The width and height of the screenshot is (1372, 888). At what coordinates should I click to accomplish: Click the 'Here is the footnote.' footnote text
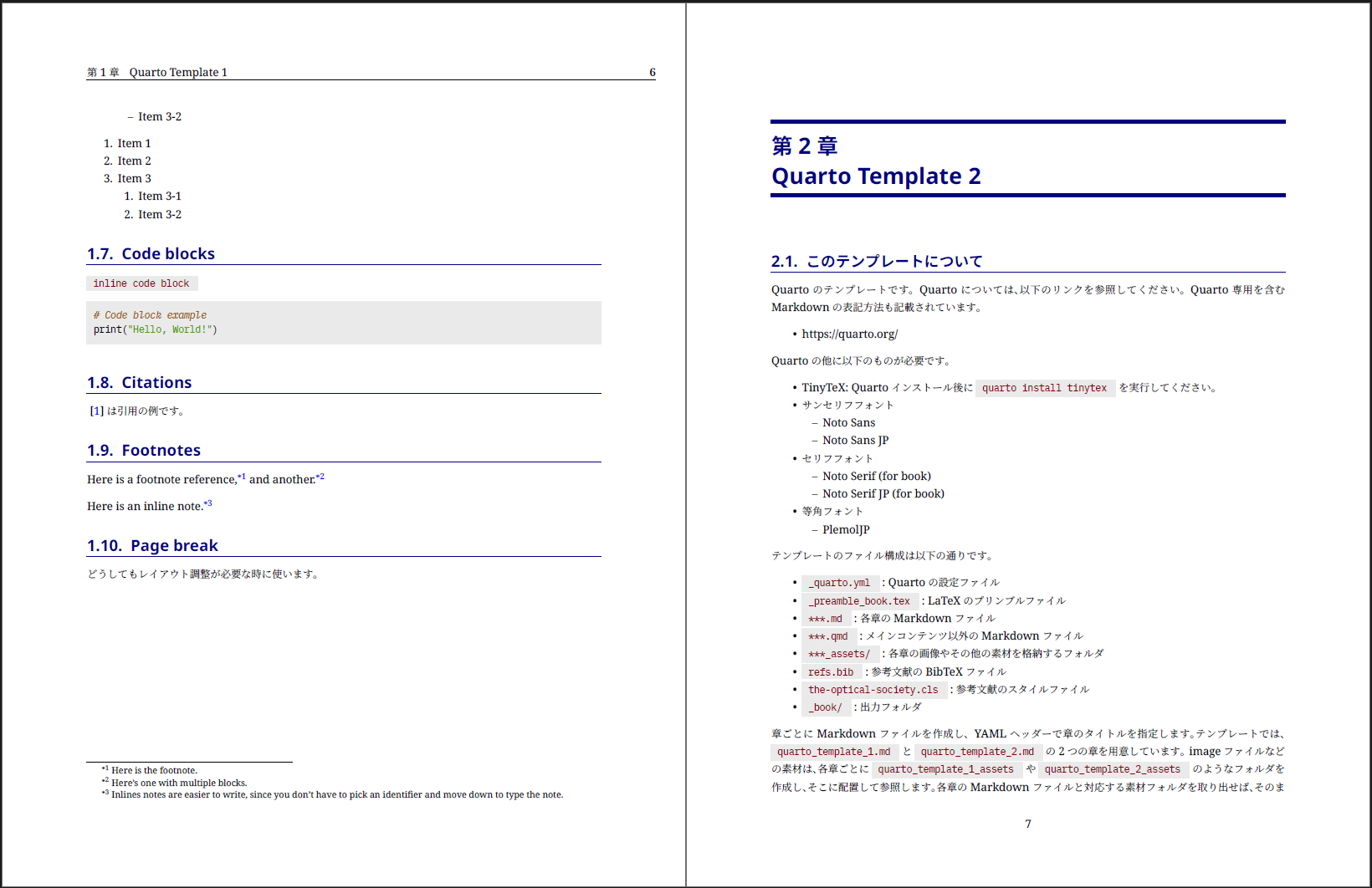(155, 770)
